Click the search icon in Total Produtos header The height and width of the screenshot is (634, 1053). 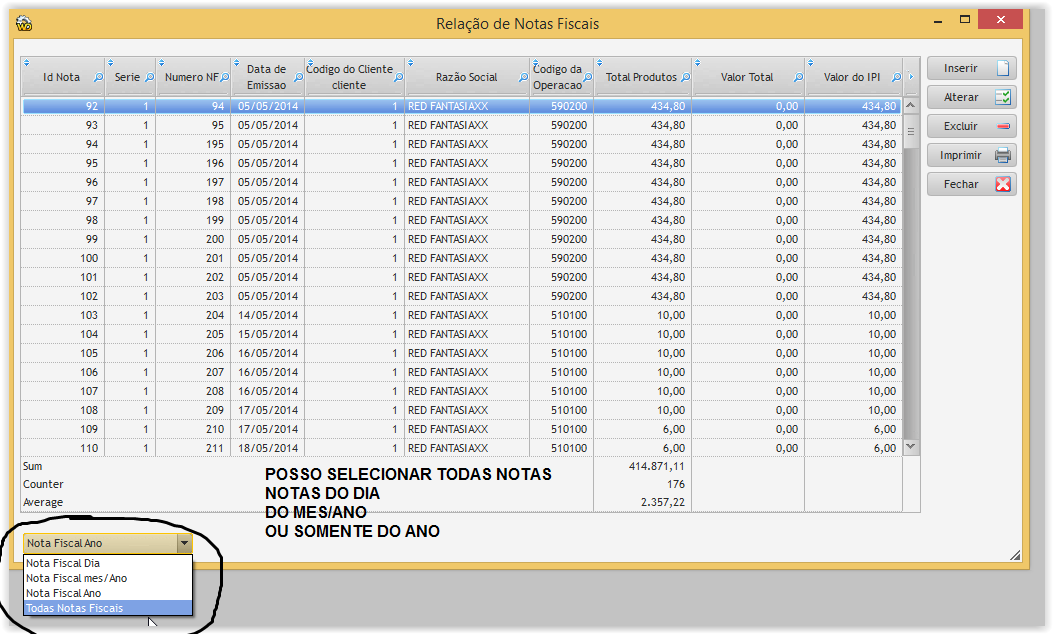pyautogui.click(x=686, y=77)
